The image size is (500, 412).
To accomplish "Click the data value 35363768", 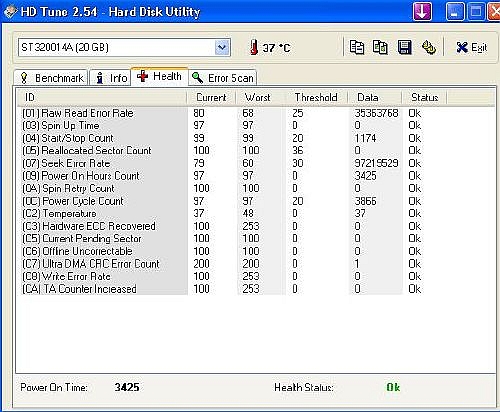I will pos(376,113).
